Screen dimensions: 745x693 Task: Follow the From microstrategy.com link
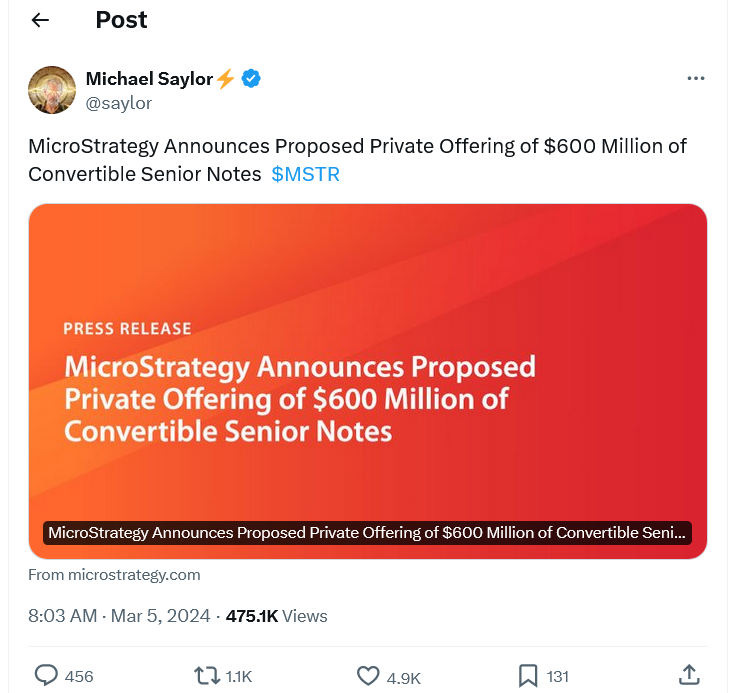(114, 575)
